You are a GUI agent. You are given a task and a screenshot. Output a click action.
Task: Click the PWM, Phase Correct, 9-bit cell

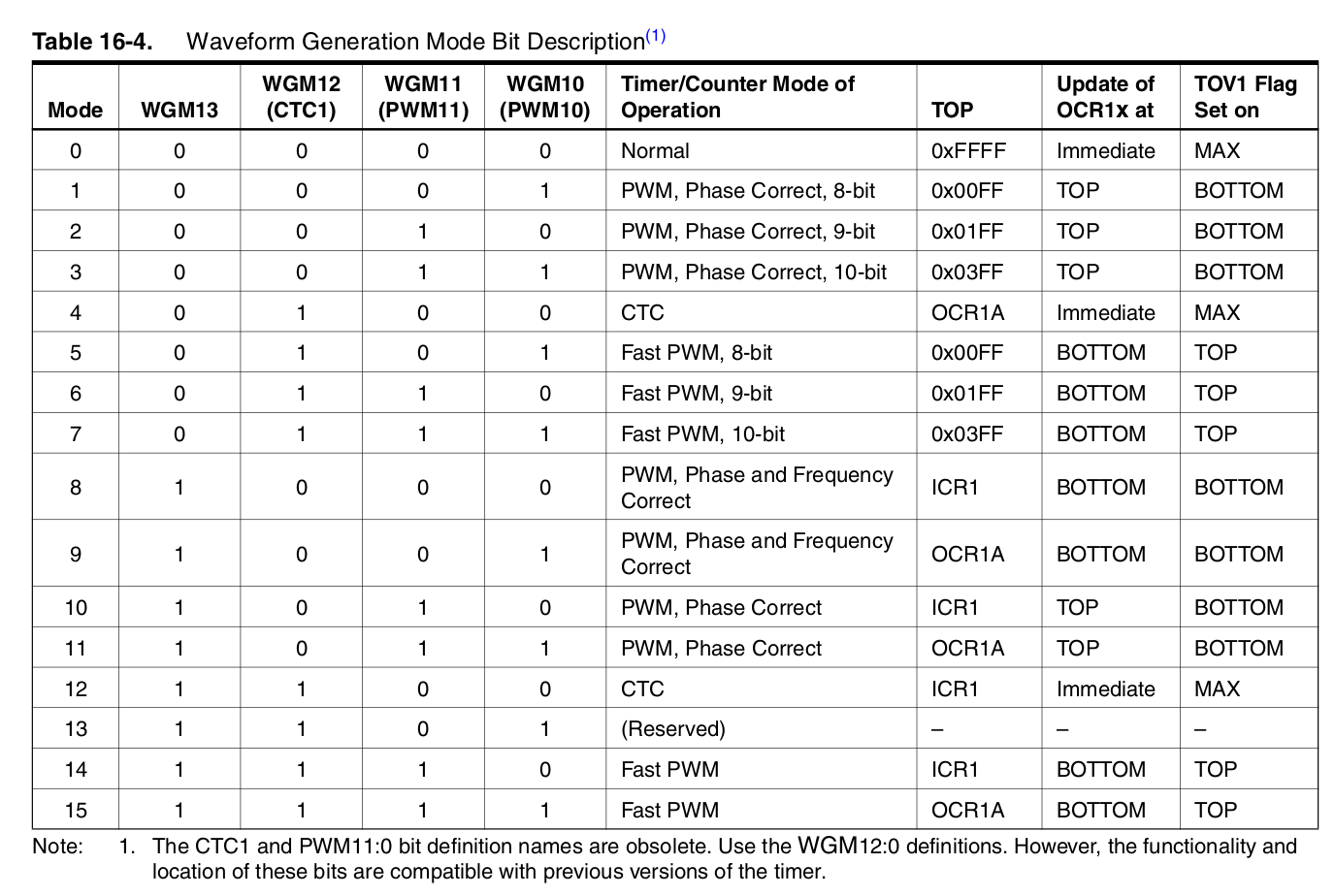(x=747, y=232)
